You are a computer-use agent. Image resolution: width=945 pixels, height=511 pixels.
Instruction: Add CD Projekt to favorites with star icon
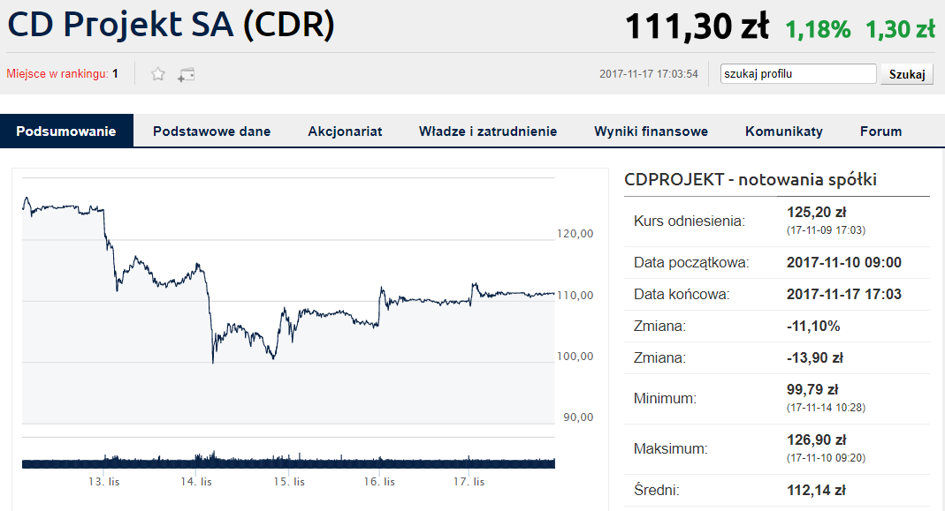pyautogui.click(x=158, y=74)
